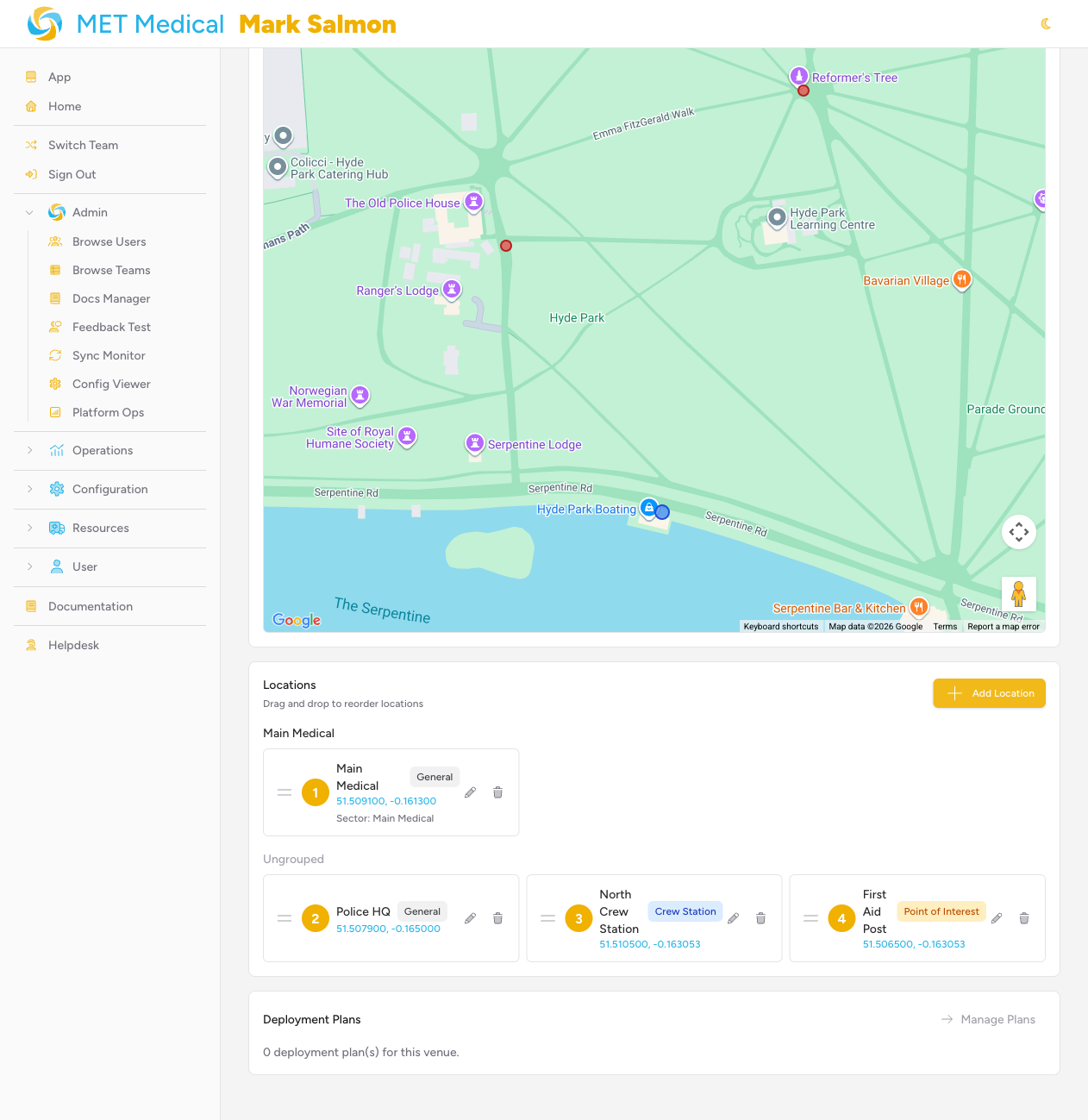Open Docs Manager page
This screenshot has height=1120, width=1088.
tap(111, 298)
